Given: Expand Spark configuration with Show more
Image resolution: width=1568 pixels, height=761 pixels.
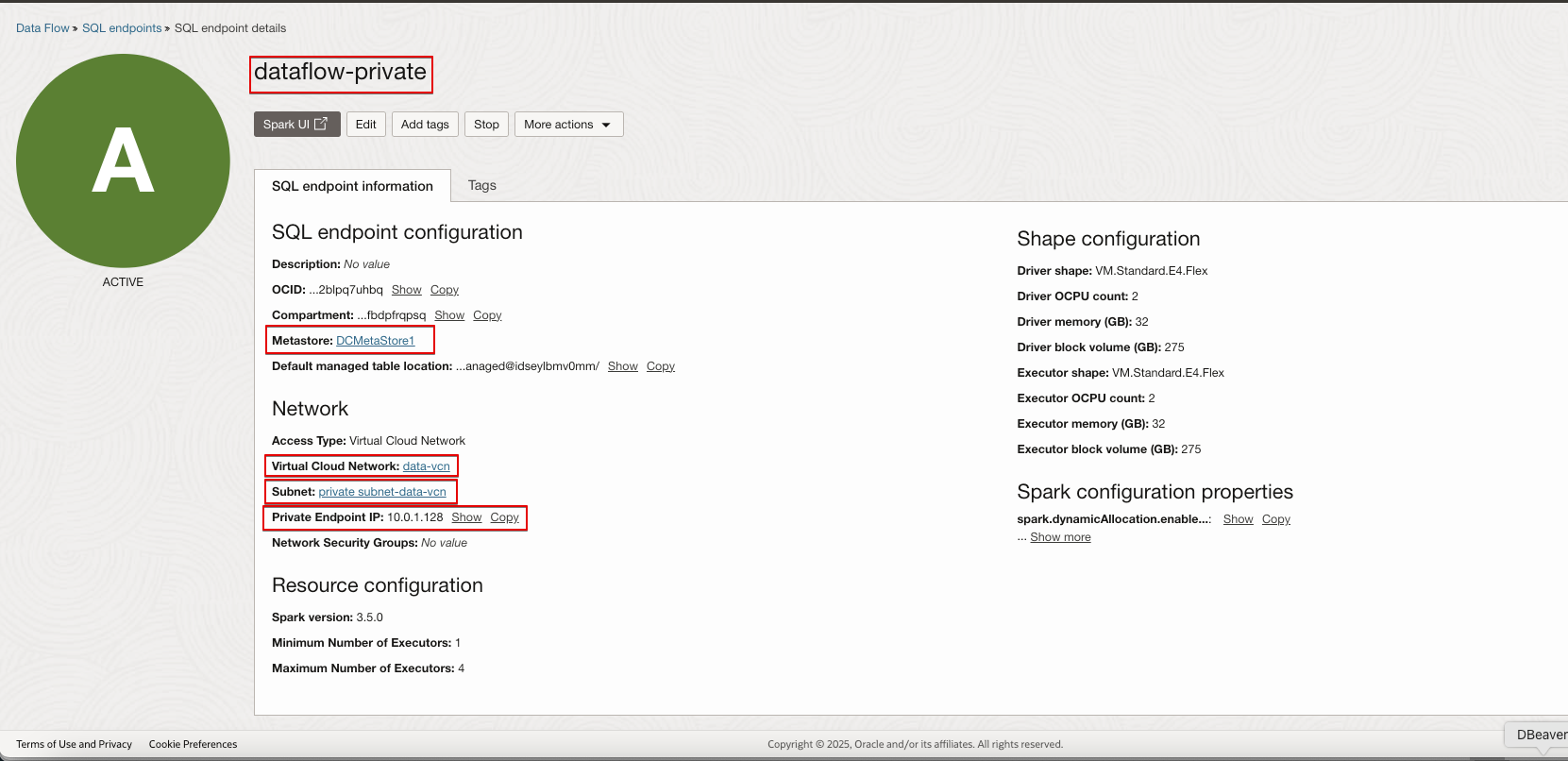Looking at the screenshot, I should point(1060,537).
